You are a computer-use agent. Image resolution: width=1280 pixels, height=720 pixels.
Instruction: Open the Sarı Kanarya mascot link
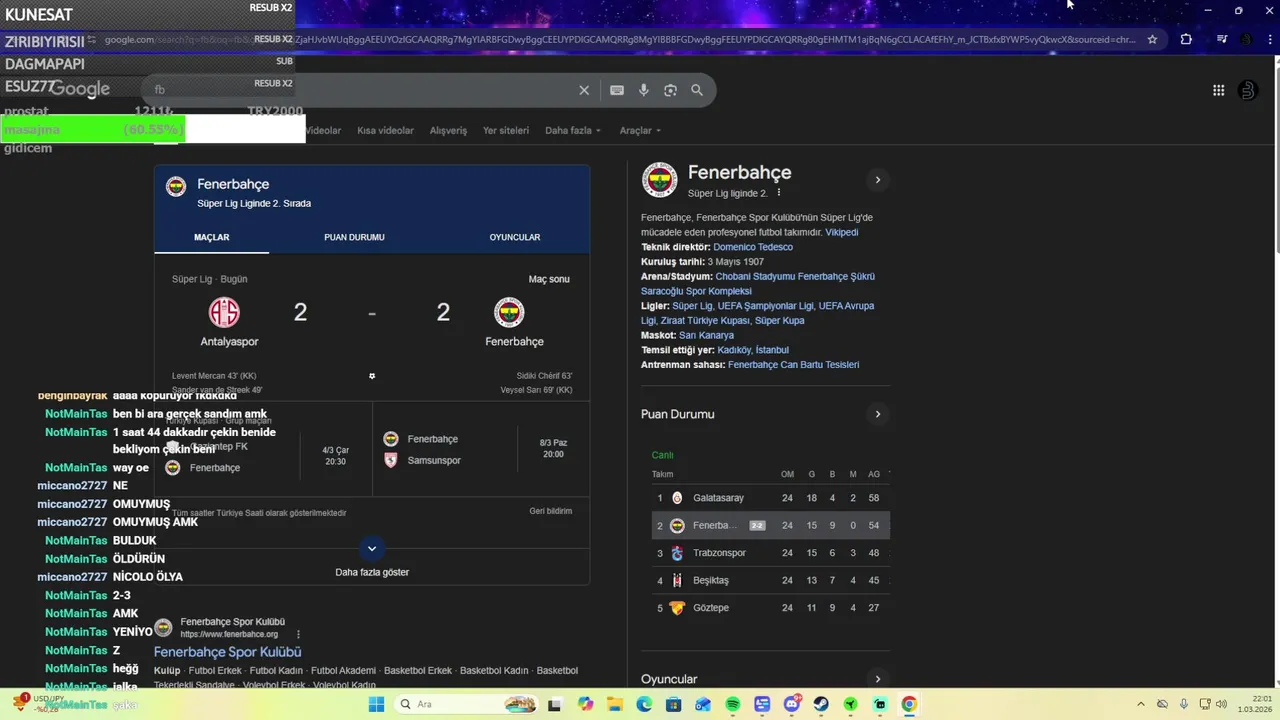coord(706,335)
